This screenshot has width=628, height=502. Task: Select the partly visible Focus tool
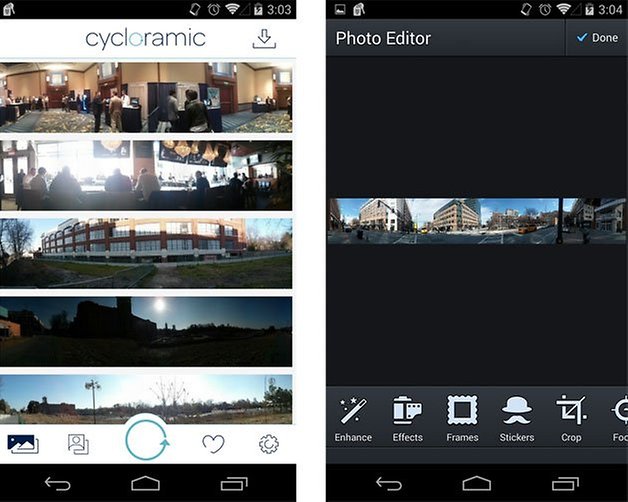(x=620, y=419)
